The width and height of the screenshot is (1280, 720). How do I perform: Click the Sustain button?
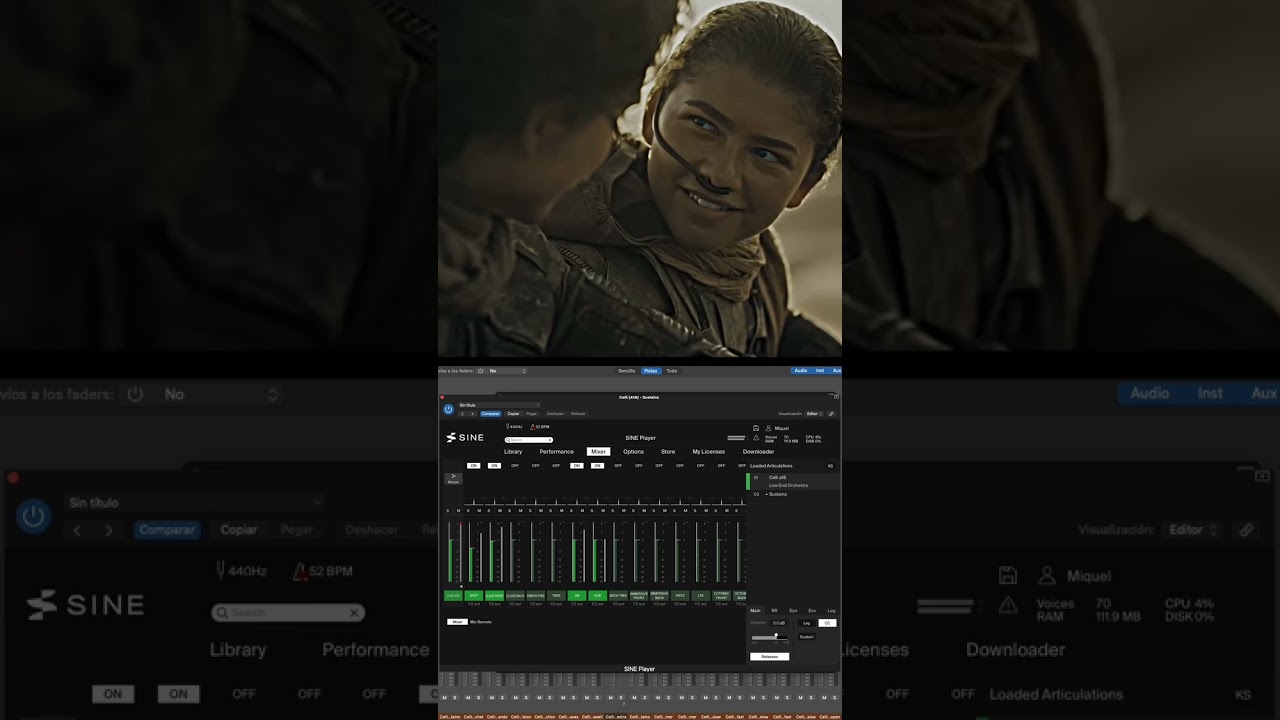(806, 637)
